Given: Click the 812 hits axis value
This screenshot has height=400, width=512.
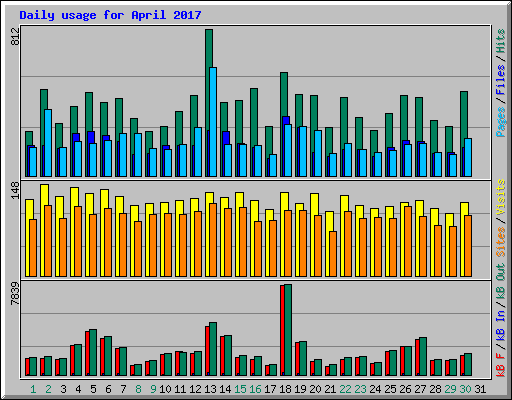Looking at the screenshot, I should pyautogui.click(x=16, y=37).
